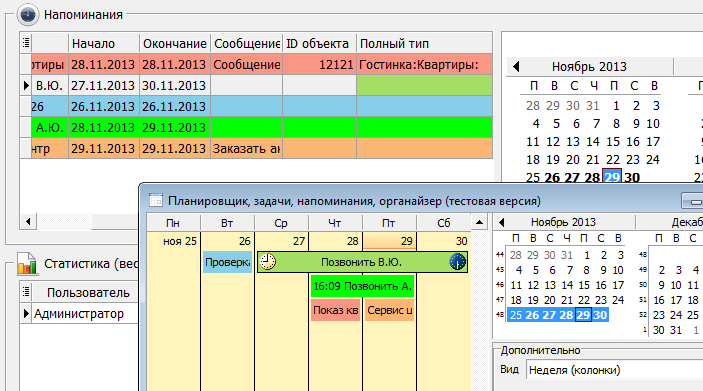This screenshot has height=391, width=703.
Task: Click the blue clock on Позвонить В.Ю. event
Action: [457, 262]
